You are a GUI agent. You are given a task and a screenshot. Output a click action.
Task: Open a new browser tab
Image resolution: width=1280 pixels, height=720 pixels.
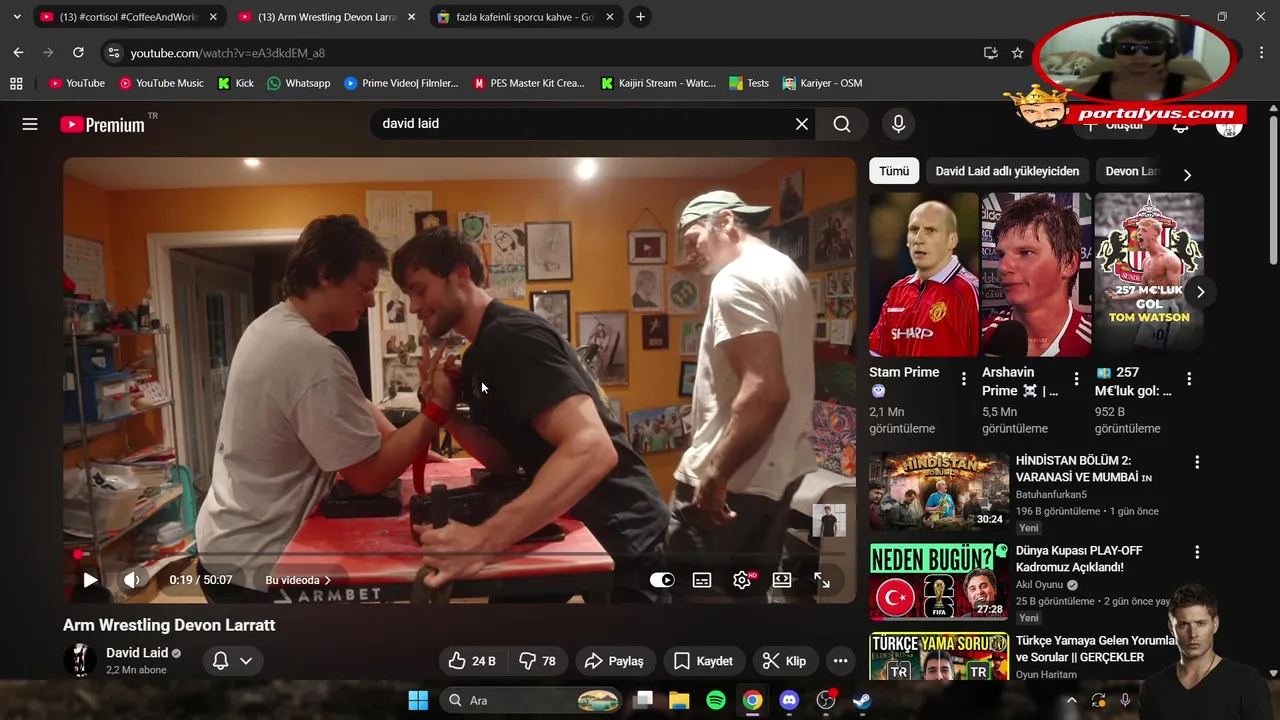[640, 17]
